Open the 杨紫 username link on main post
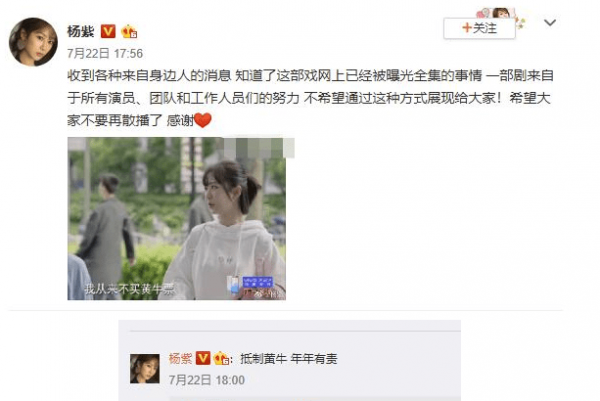This screenshot has width=600, height=401. pos(81,31)
